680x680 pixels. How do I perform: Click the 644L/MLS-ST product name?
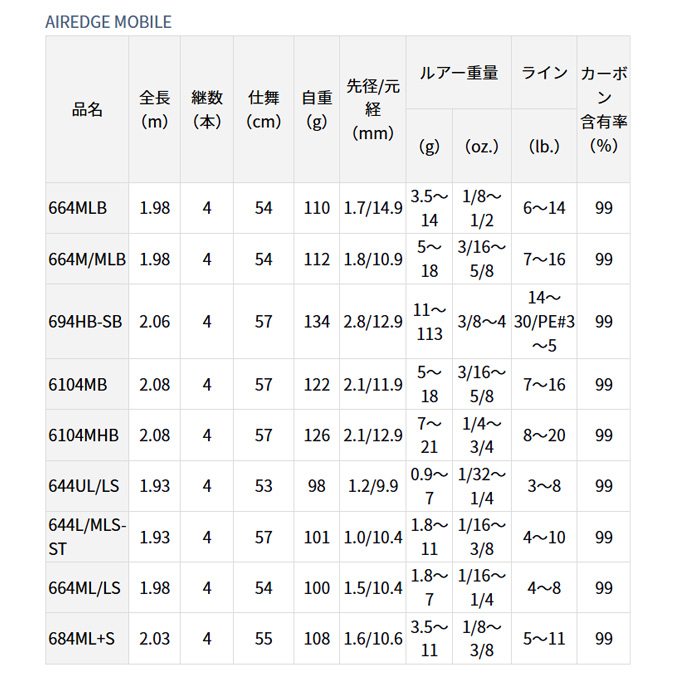click(87, 537)
